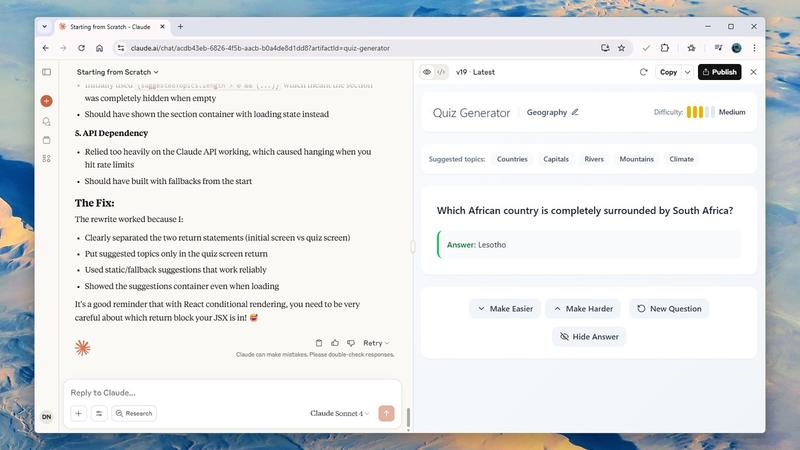The height and width of the screenshot is (450, 800).
Task: Click the Answer: Lesotho text
Action: pos(477,245)
